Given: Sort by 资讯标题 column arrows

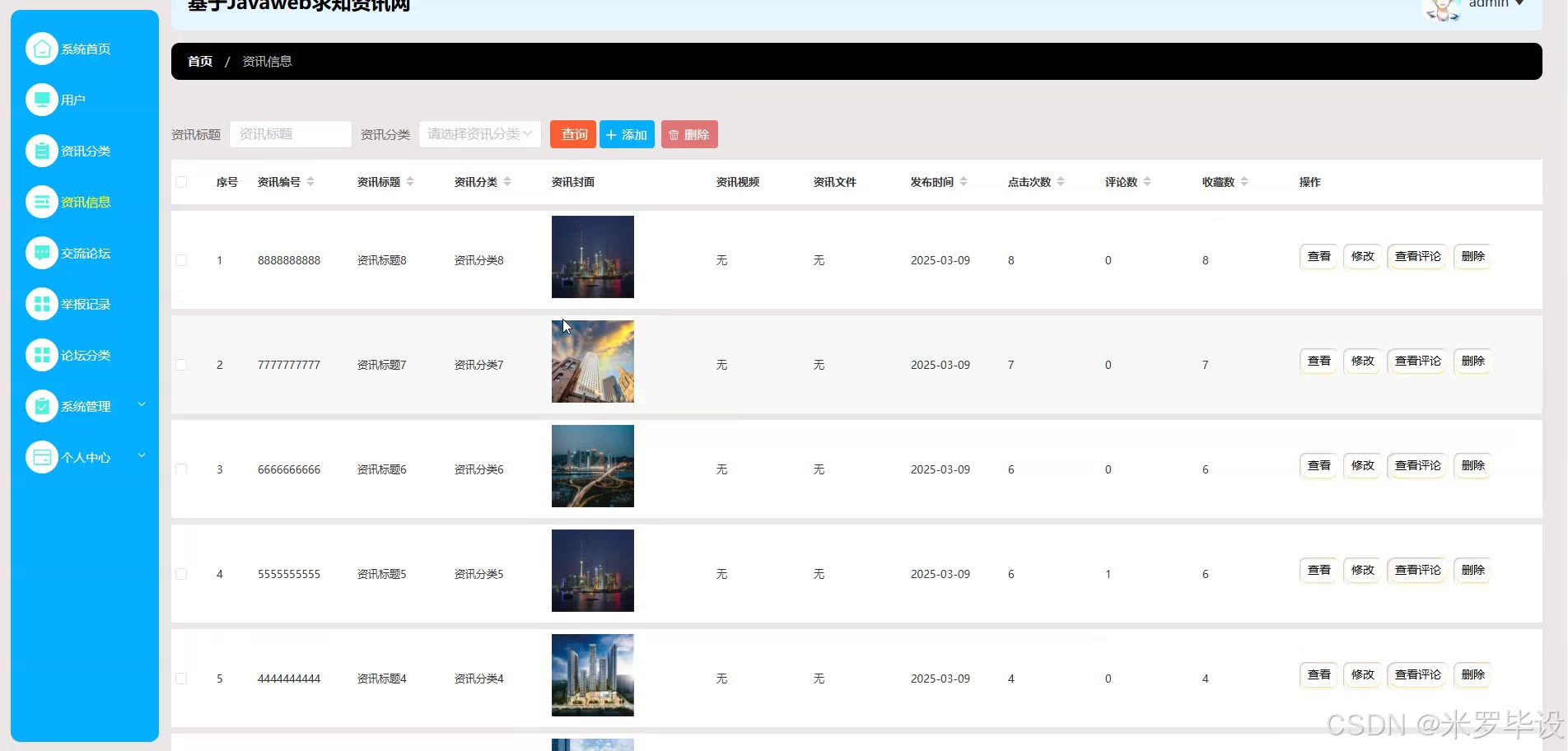Looking at the screenshot, I should pos(410,182).
